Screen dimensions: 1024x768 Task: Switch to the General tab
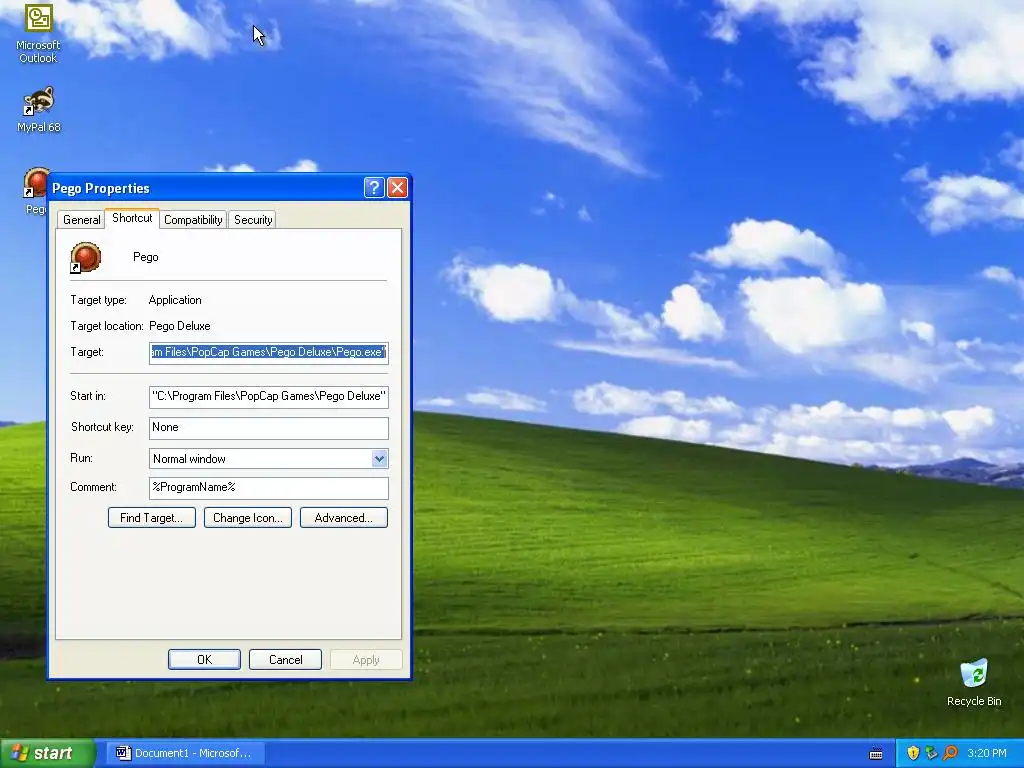click(82, 219)
